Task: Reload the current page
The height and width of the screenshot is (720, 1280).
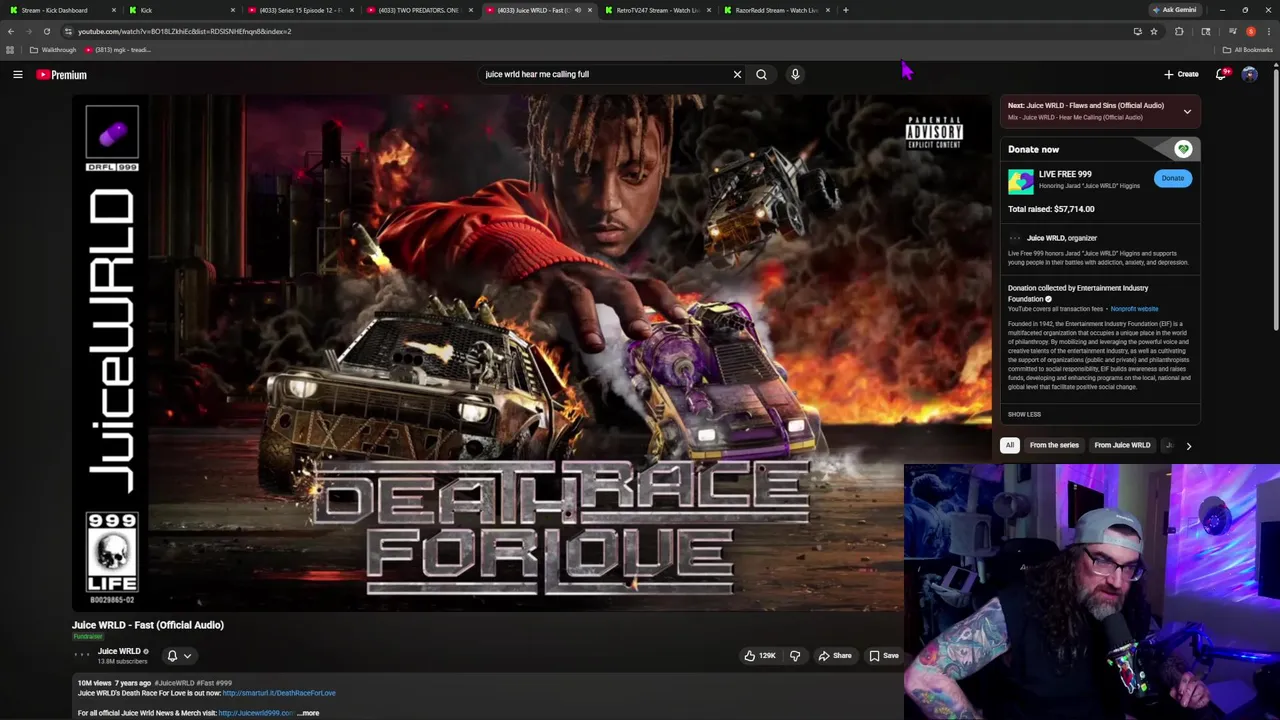Action: coord(46,31)
